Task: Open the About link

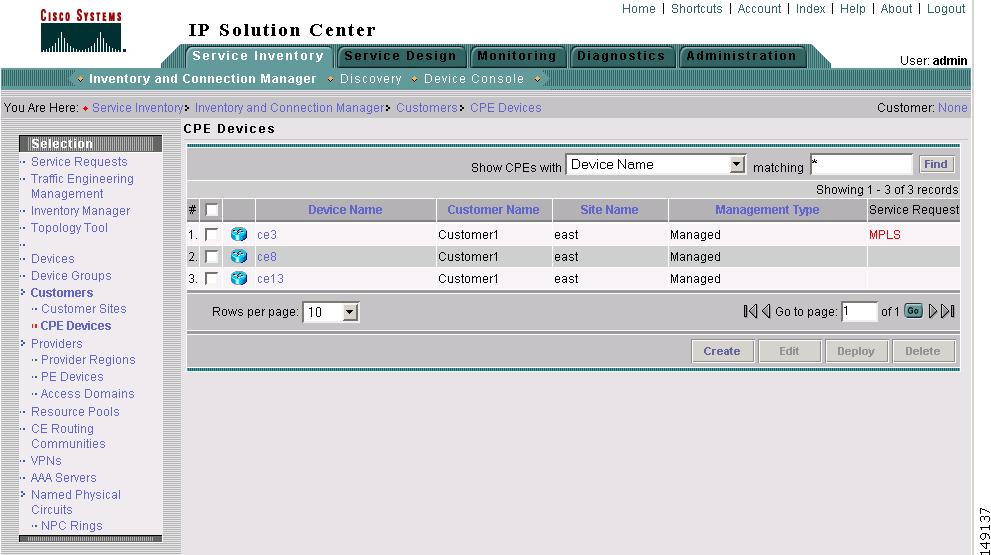Action: [x=896, y=9]
